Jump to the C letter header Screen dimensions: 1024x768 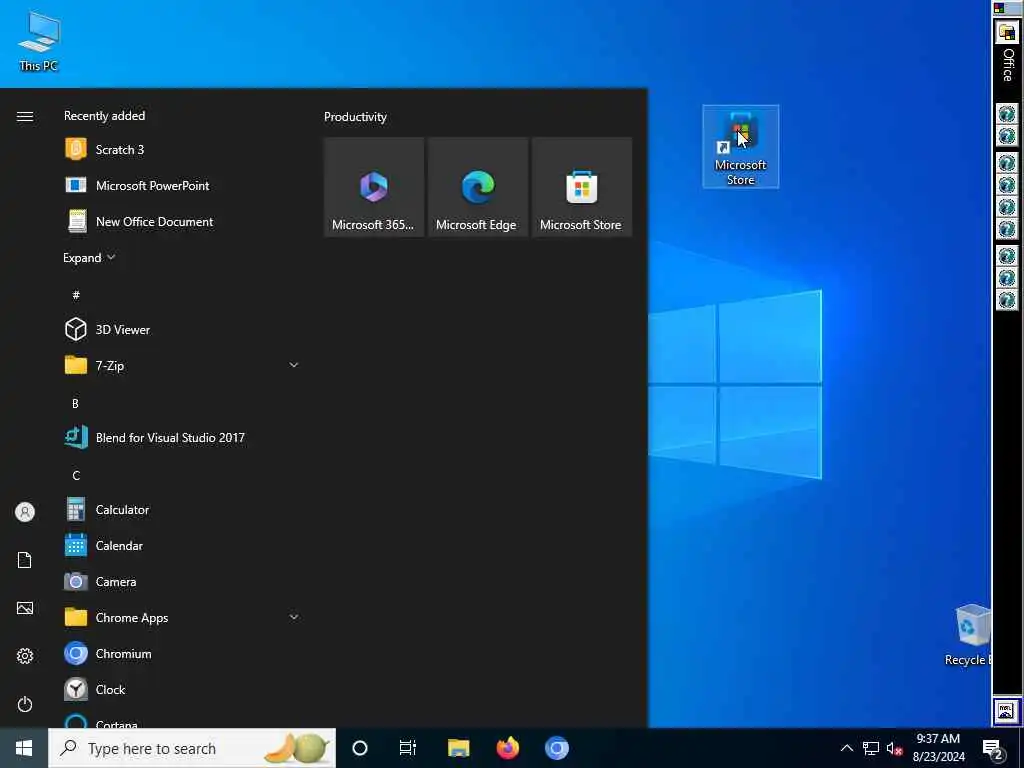point(76,475)
